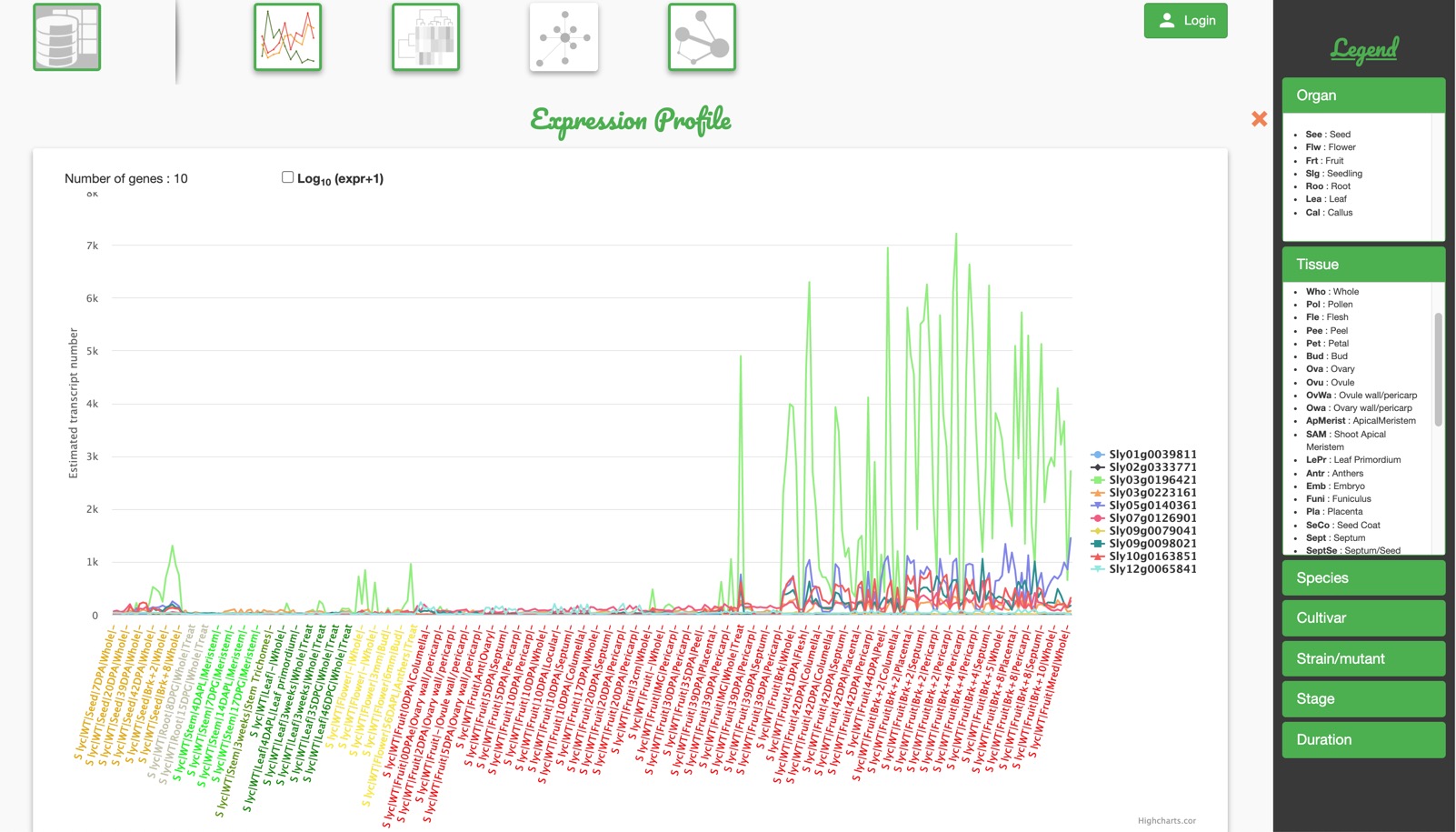Expand the Stage legend section
Screen dimensions: 1456x832
[1362, 698]
